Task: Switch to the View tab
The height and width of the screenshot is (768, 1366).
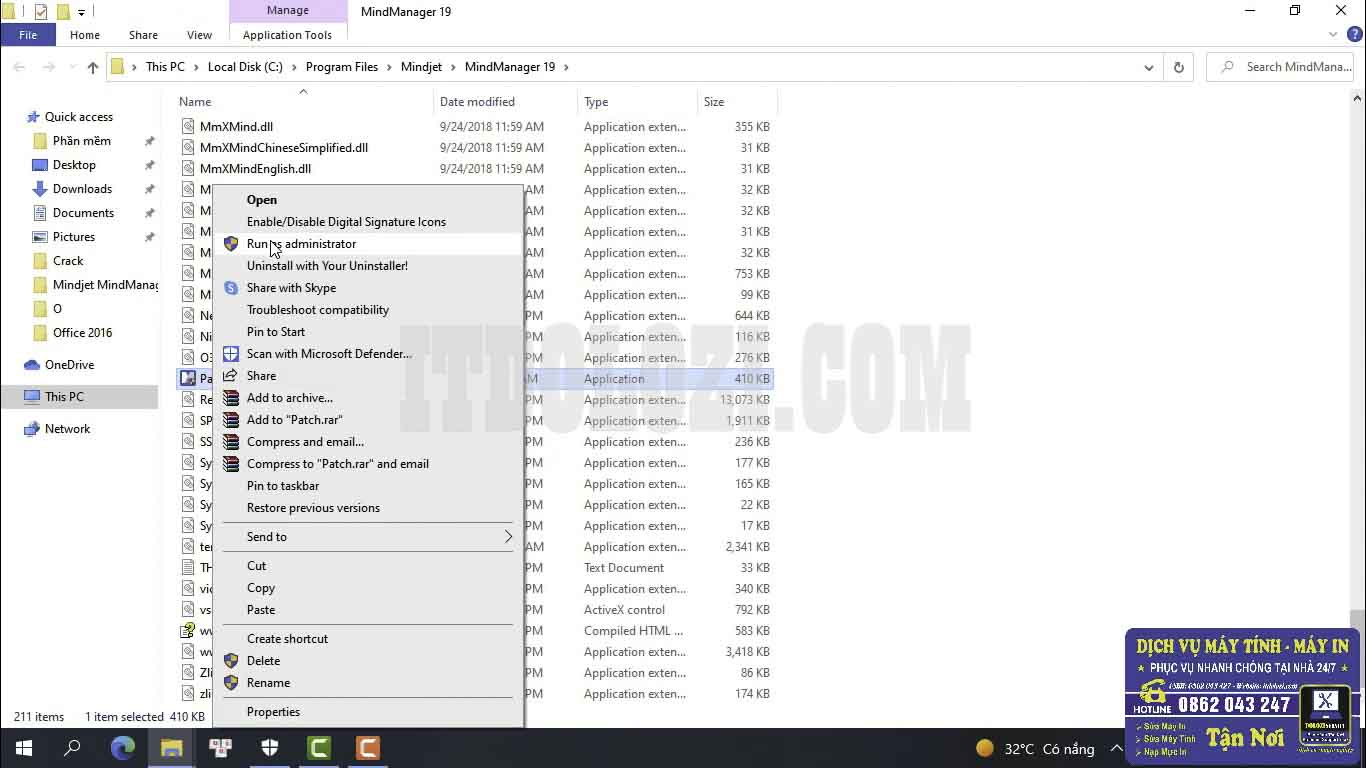Action: click(x=199, y=34)
